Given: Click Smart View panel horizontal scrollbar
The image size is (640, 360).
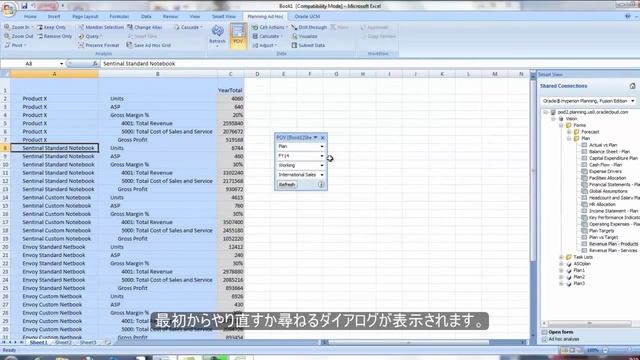Looking at the screenshot, I should point(589,323).
